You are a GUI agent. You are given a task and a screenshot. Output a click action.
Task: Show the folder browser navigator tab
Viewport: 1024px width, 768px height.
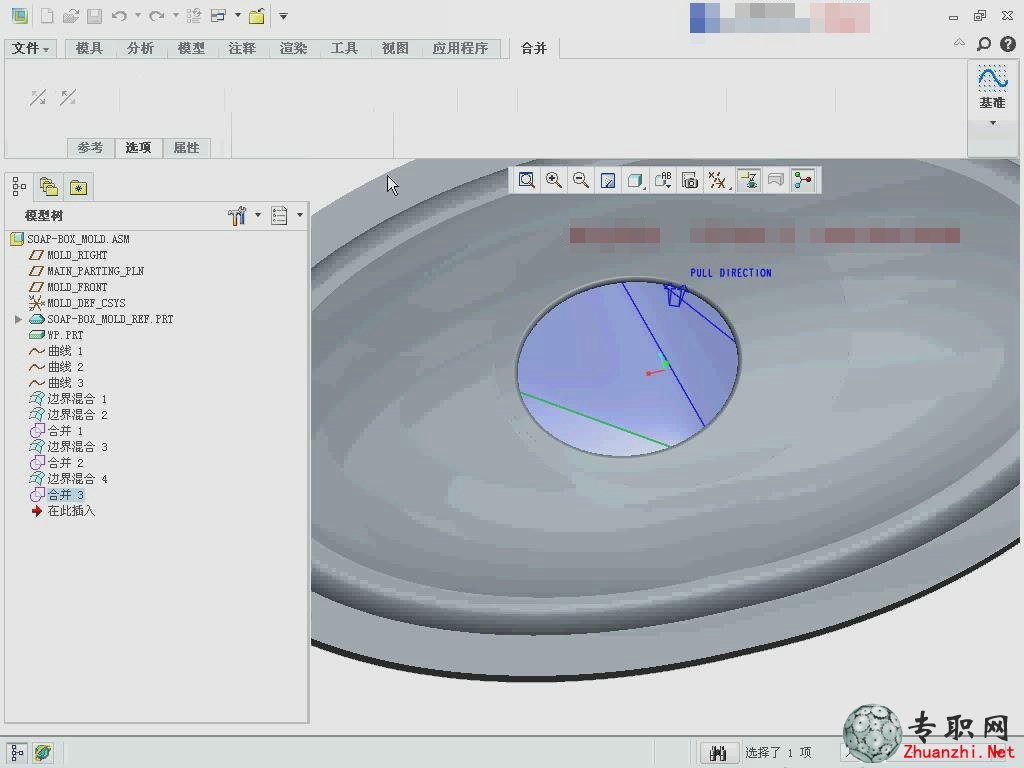[49, 187]
